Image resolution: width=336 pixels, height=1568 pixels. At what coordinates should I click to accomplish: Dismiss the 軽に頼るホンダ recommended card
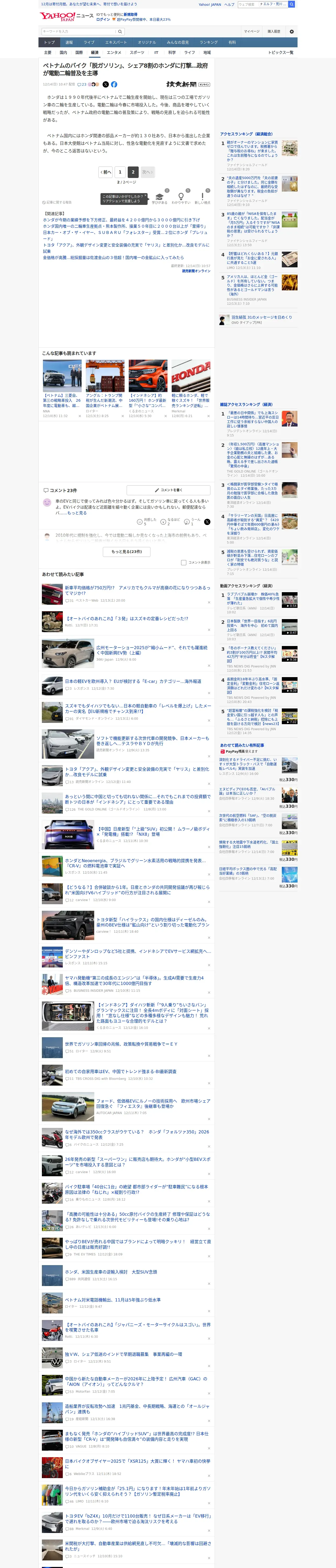tap(208, 416)
